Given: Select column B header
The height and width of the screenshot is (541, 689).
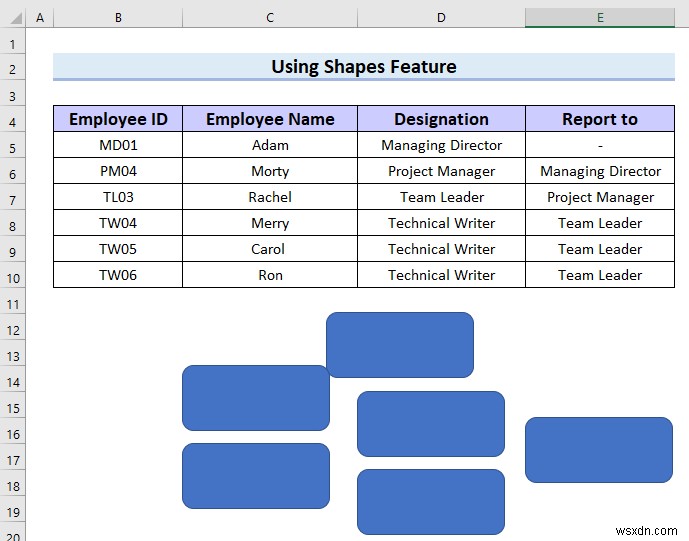Looking at the screenshot, I should point(118,18).
